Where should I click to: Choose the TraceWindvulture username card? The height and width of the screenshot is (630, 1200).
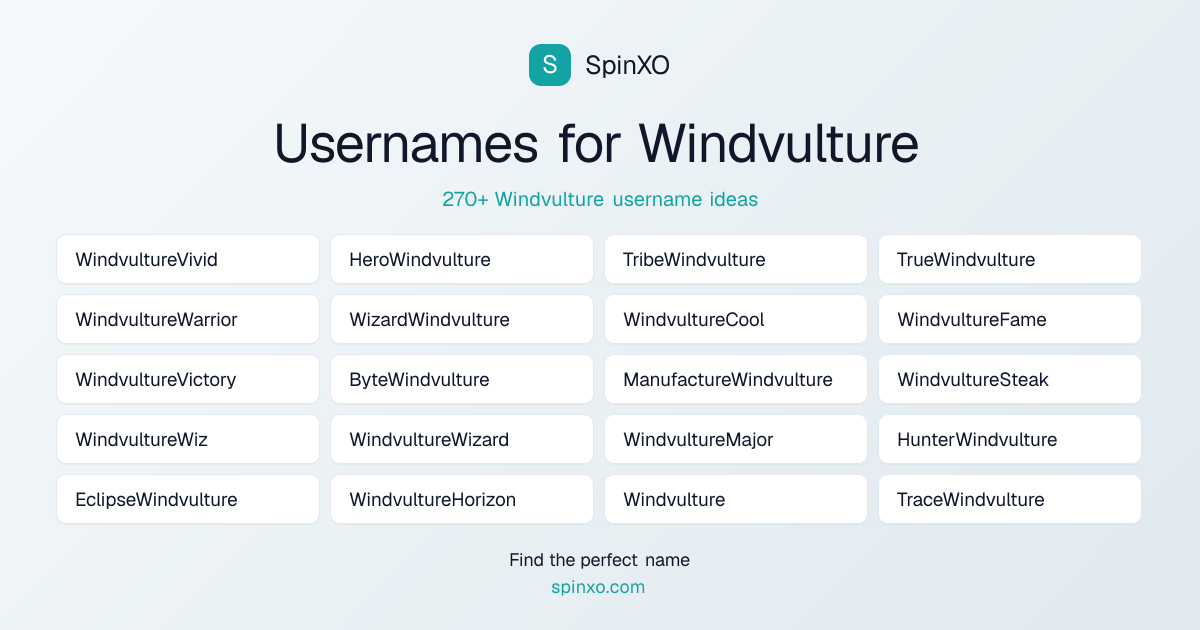pos(1010,499)
